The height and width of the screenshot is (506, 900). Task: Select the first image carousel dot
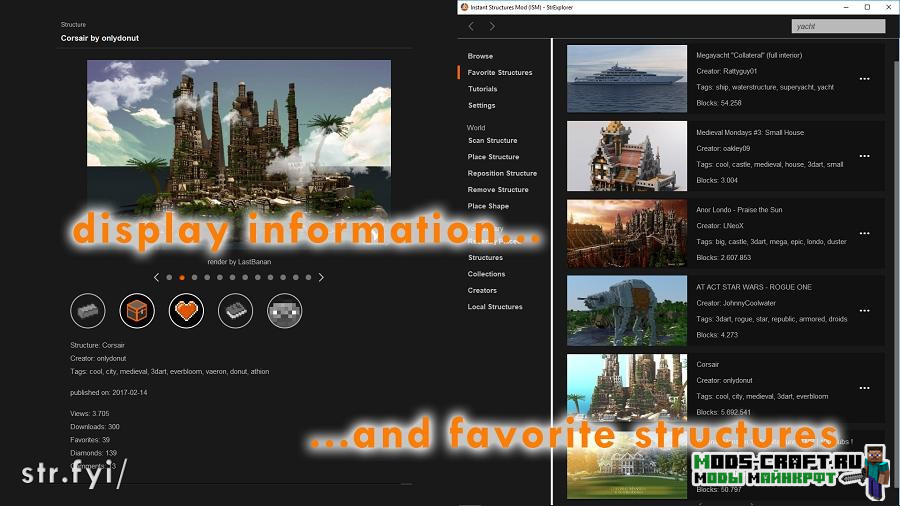pos(169,277)
